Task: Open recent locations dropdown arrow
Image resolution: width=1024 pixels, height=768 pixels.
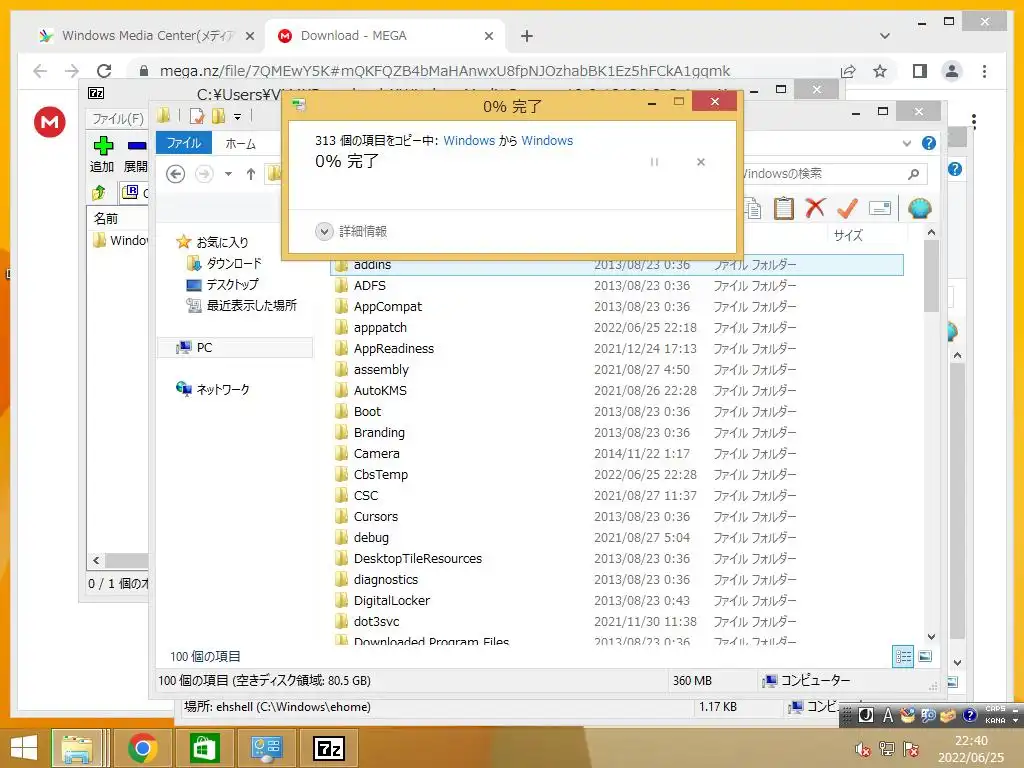Action: 228,174
